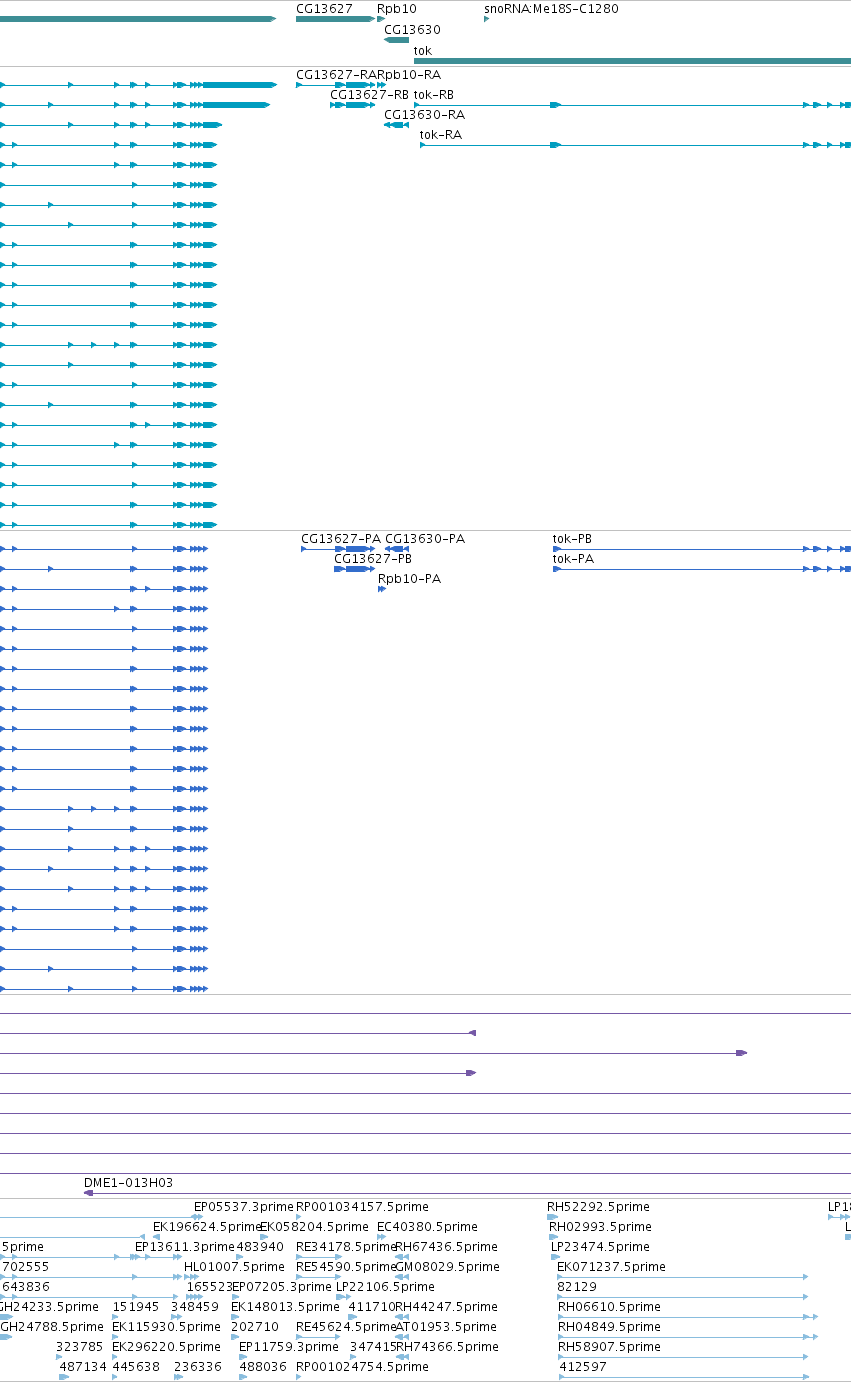Select feature 165523
The height and width of the screenshot is (1382, 851).
coord(209,1286)
